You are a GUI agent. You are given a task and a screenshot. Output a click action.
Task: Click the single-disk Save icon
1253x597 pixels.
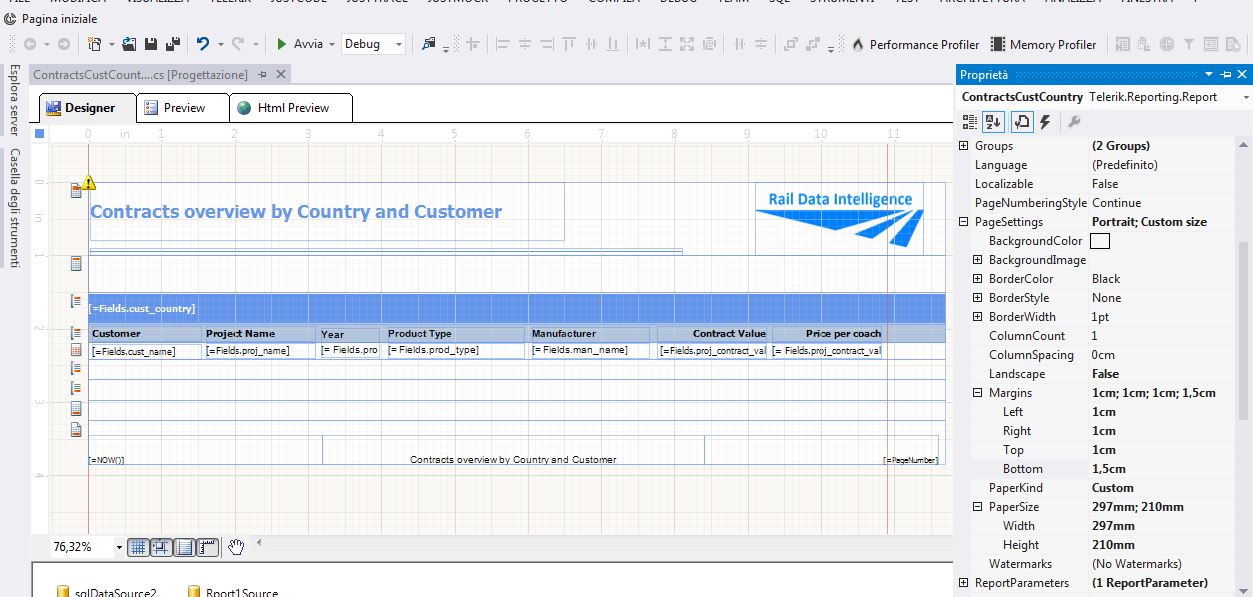tap(150, 44)
